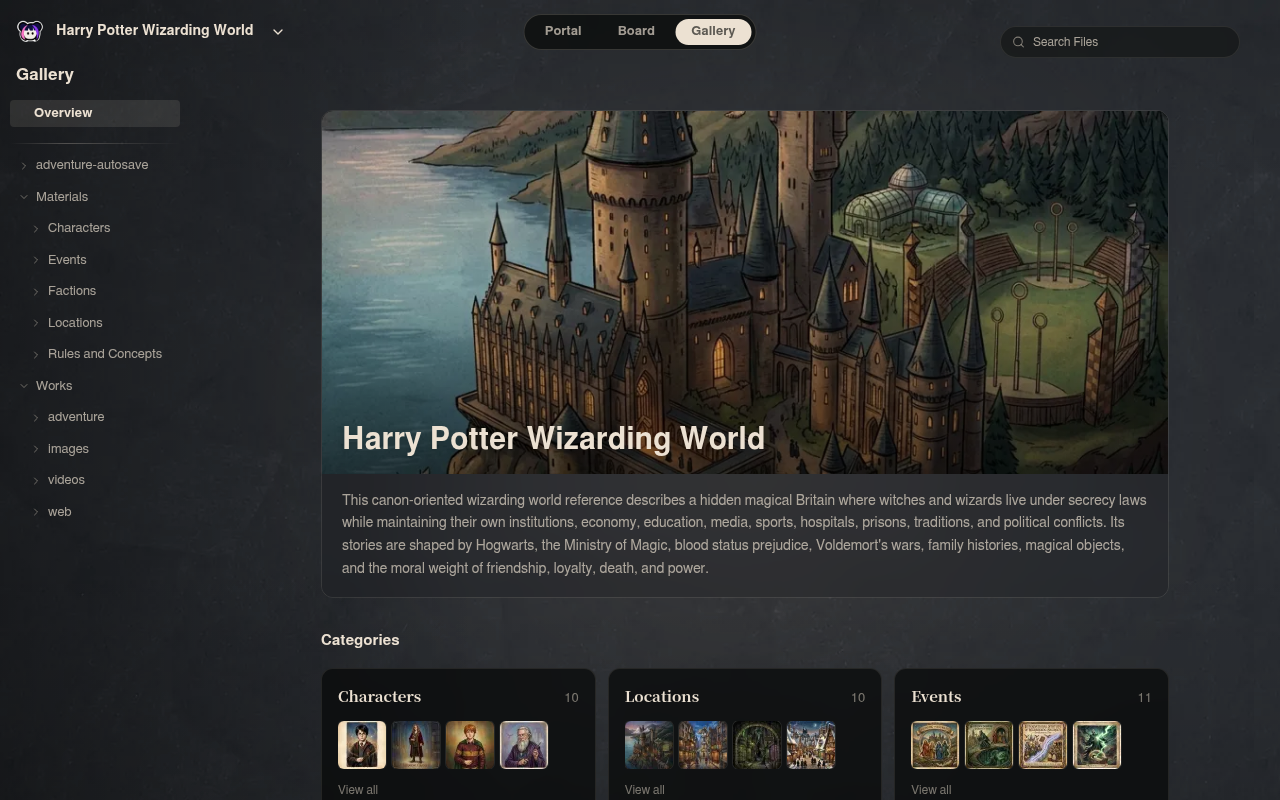Open fourth Events green thumbnail

(x=1097, y=745)
